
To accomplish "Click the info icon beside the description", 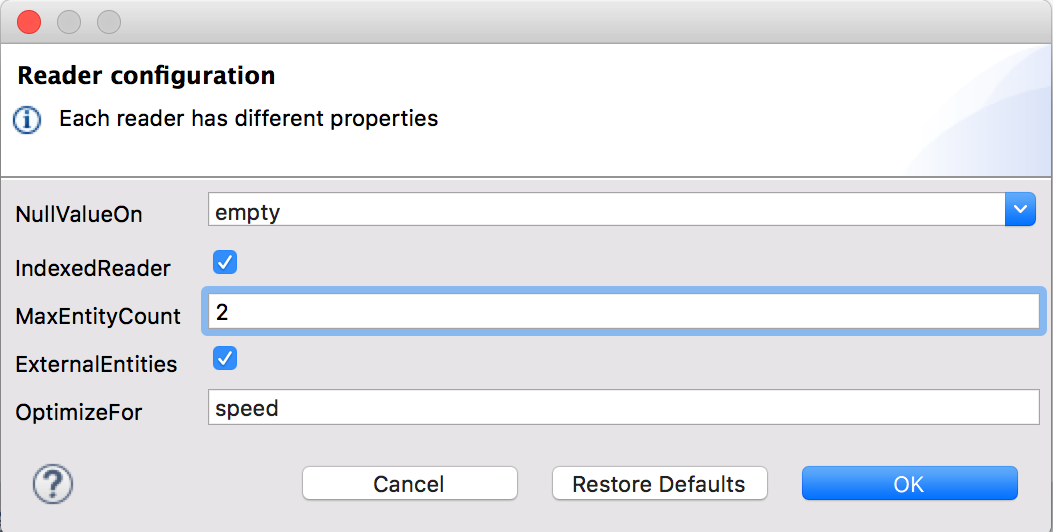I will pyautogui.click(x=27, y=120).
